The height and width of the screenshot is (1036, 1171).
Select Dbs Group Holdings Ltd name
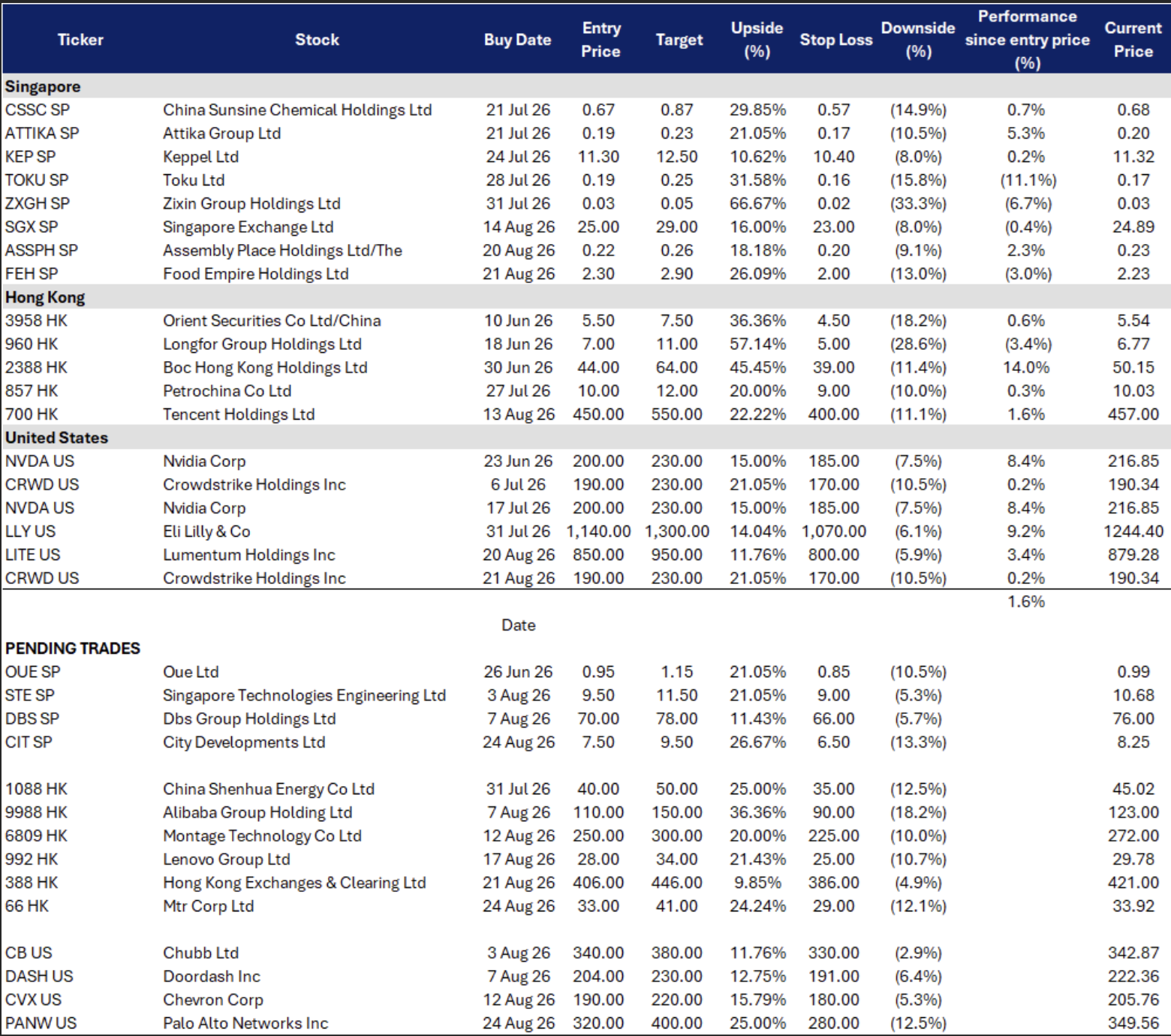[249, 719]
